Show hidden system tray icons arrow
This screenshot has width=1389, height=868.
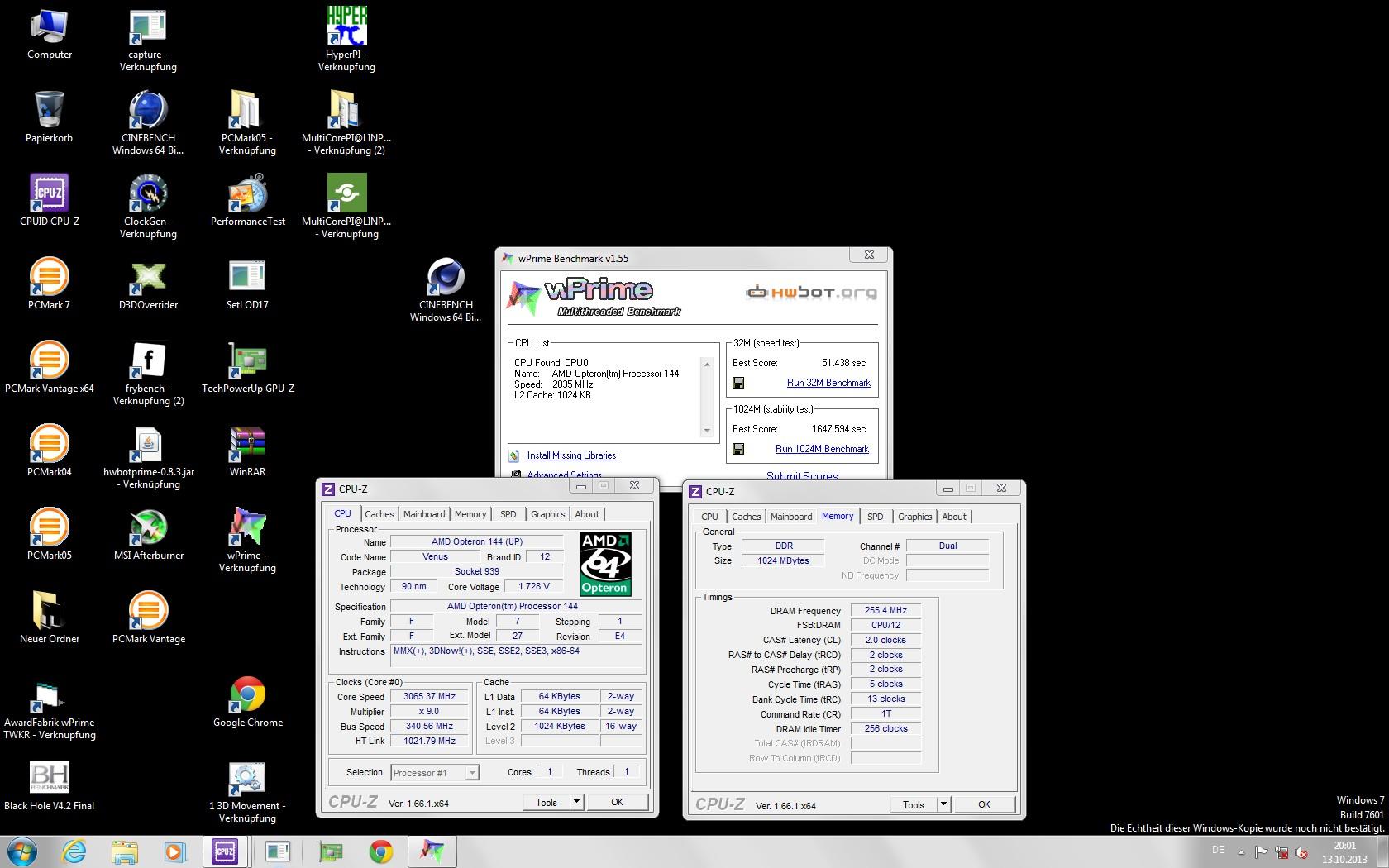click(1241, 851)
